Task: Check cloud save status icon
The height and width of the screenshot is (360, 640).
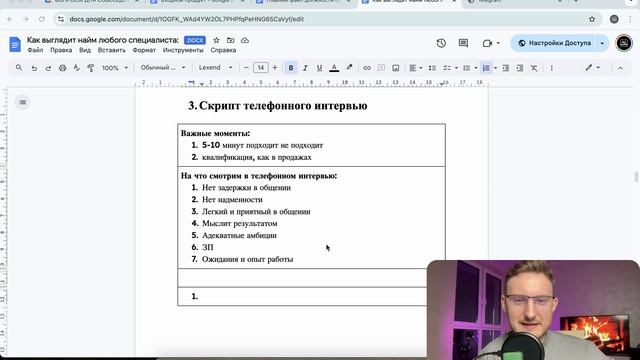Action: tap(245, 40)
